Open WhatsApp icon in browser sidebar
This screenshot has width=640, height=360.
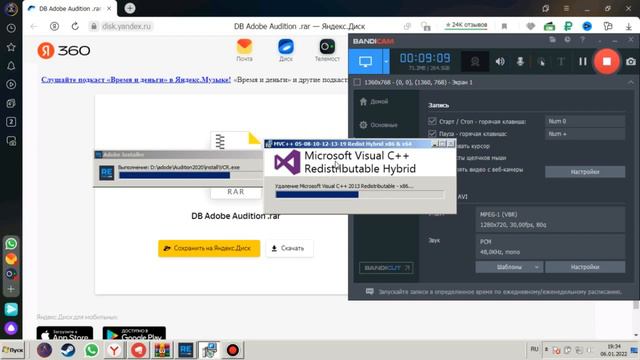click(x=11, y=244)
